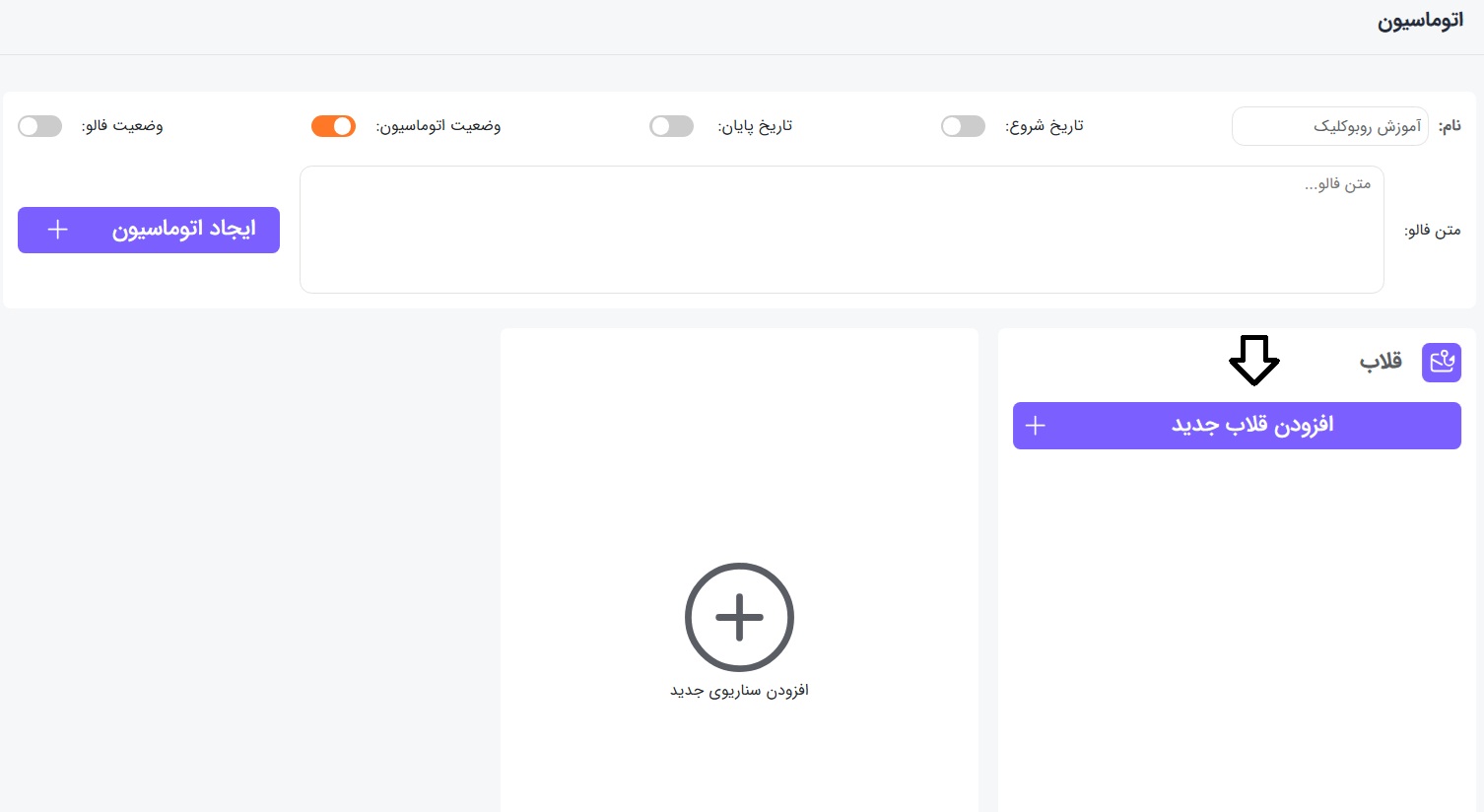
Task: Click the circled plus icon for new scenario
Action: (739, 617)
